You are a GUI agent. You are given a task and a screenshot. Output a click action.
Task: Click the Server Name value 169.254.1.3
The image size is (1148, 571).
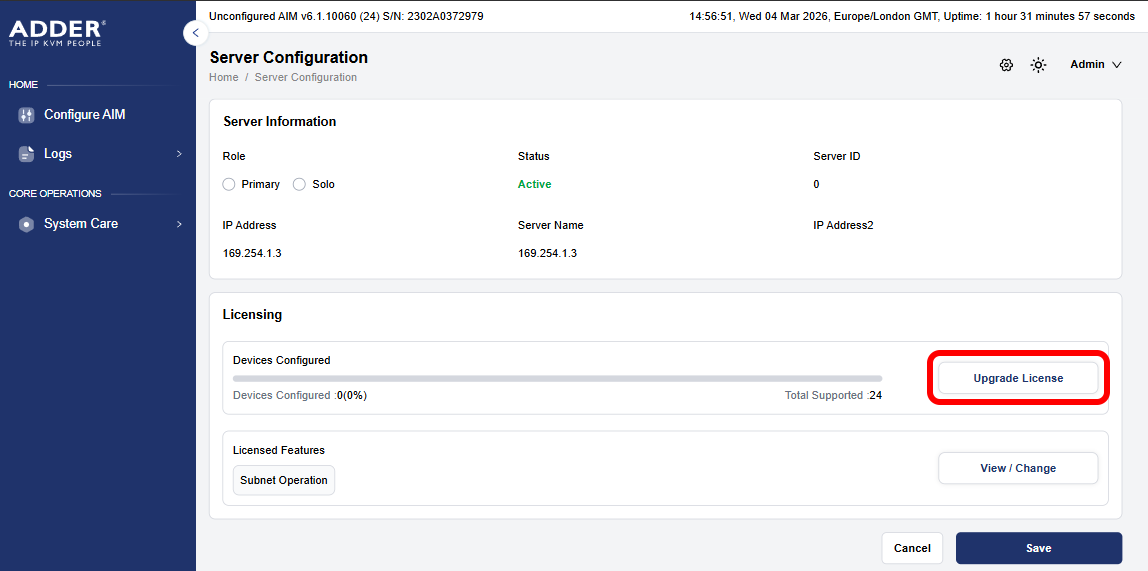[548, 253]
